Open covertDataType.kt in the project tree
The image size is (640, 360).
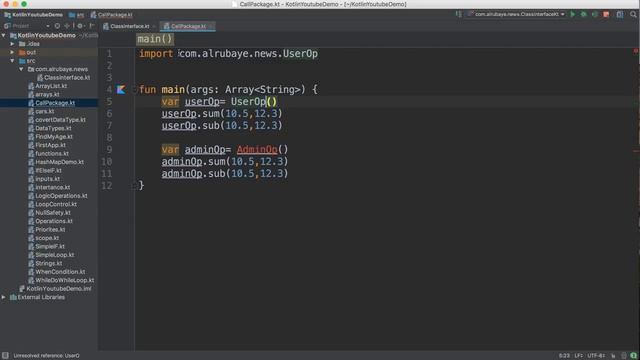pyautogui.click(x=57, y=120)
